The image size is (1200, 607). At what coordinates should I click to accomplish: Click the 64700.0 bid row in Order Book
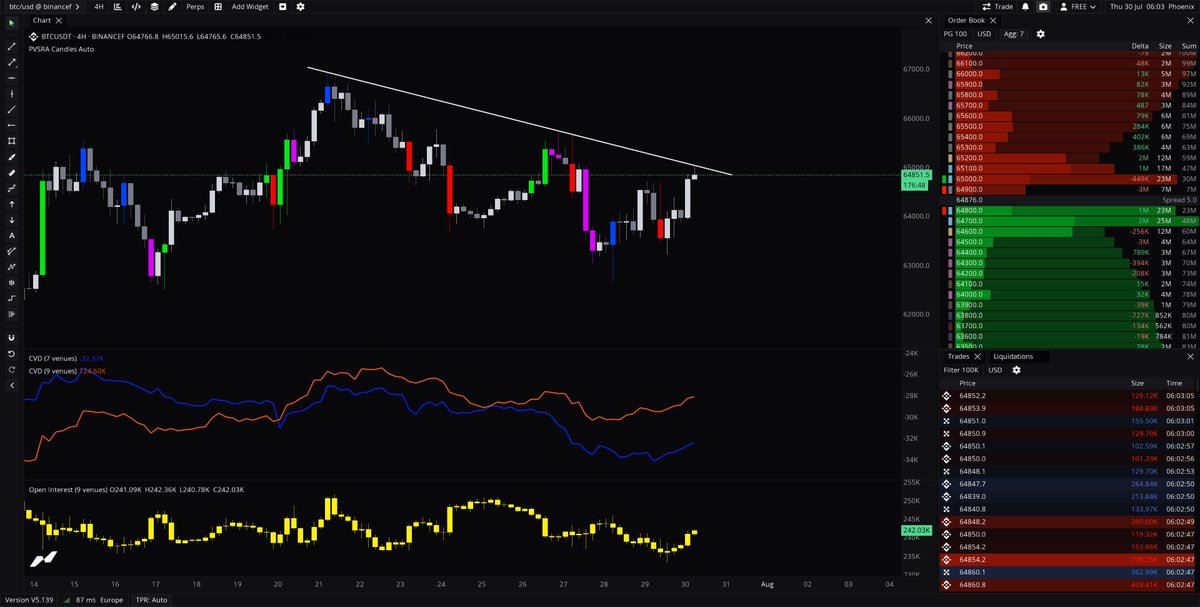pos(1068,220)
